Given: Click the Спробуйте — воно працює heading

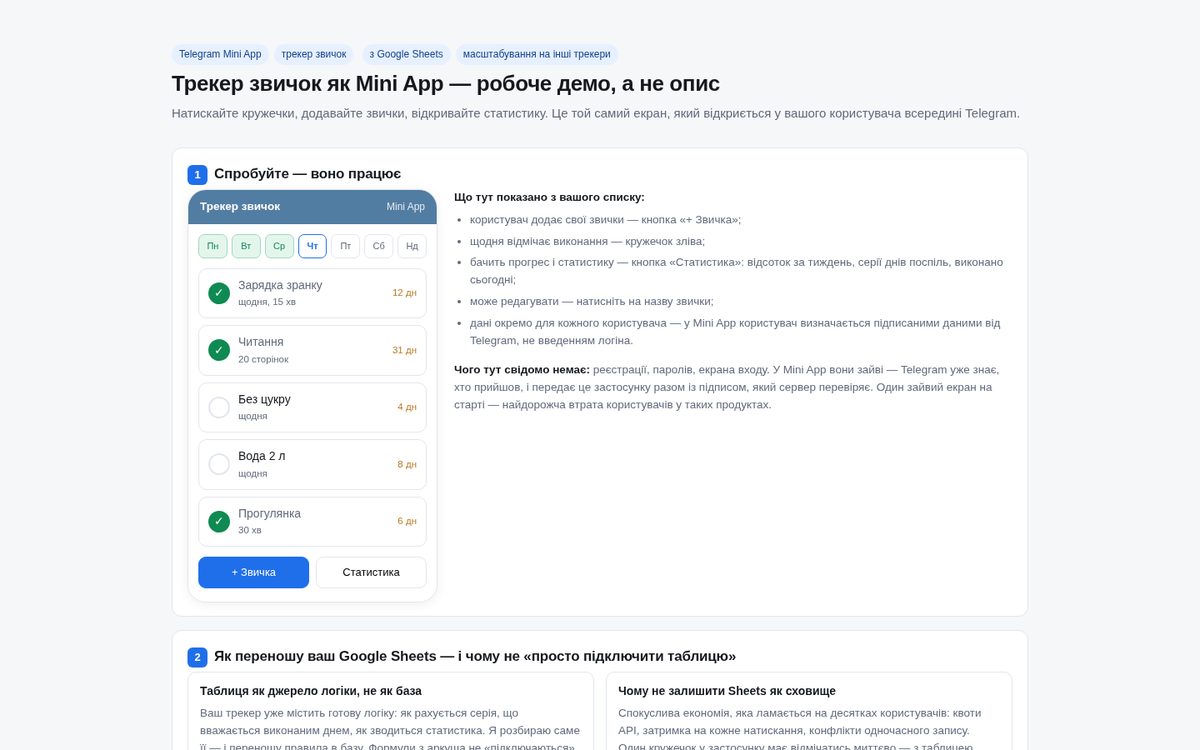Looking at the screenshot, I should click(307, 174).
